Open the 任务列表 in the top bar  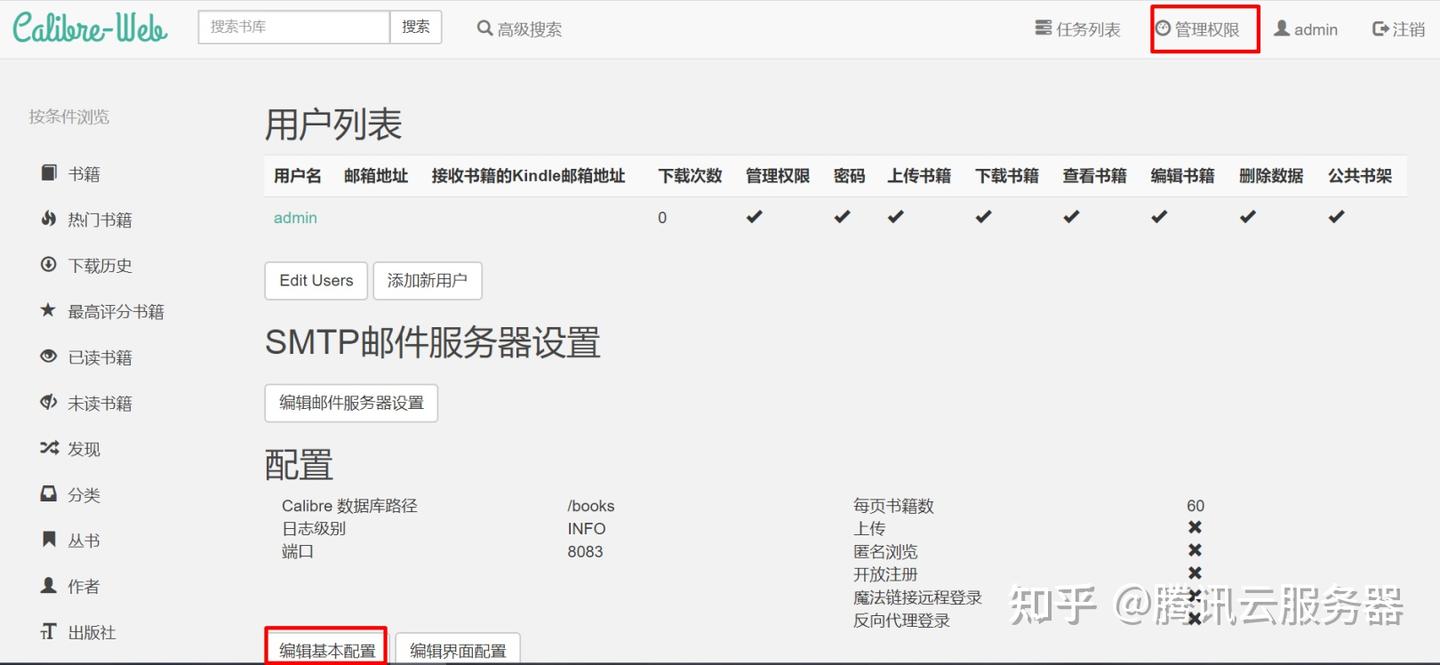[1077, 28]
